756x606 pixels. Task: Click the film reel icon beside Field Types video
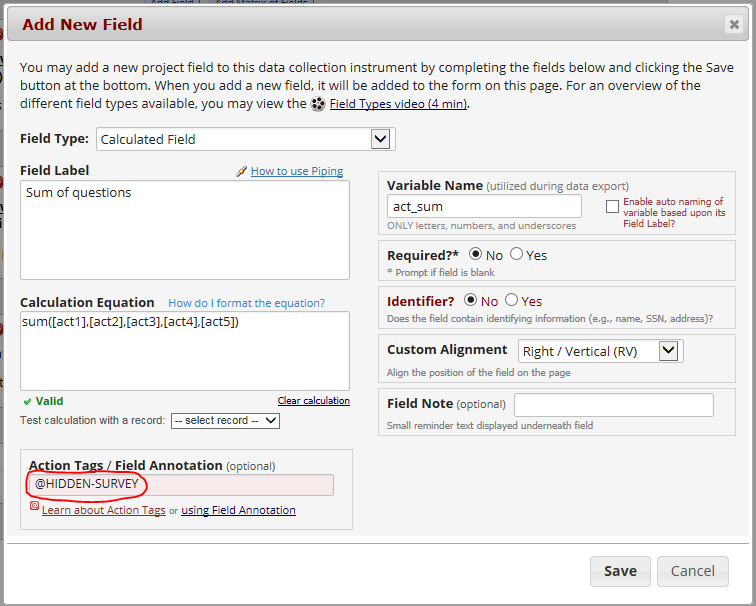[x=318, y=104]
